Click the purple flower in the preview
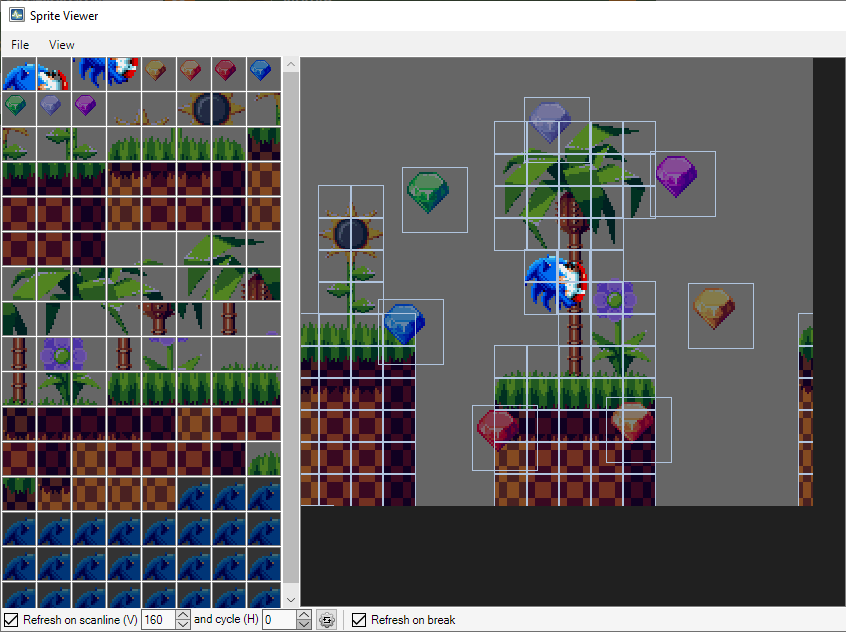Image resolution: width=846 pixels, height=632 pixels. 615,298
